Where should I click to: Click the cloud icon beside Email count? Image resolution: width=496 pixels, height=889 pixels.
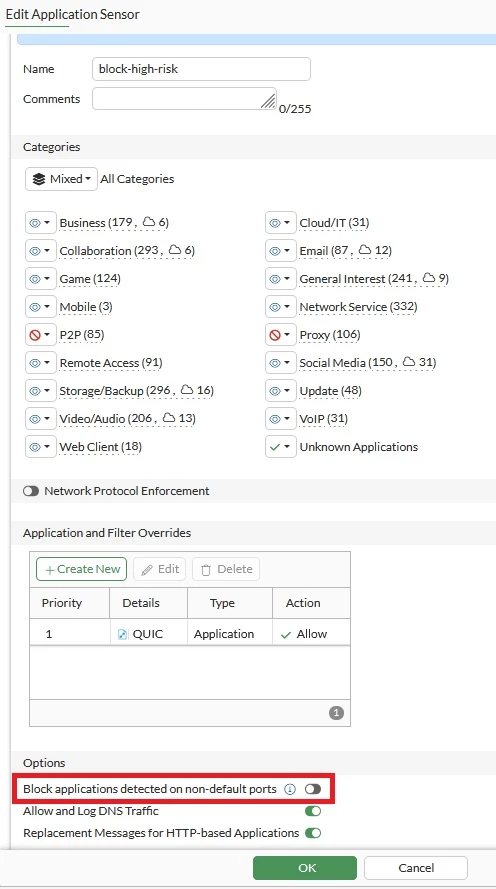[365, 250]
